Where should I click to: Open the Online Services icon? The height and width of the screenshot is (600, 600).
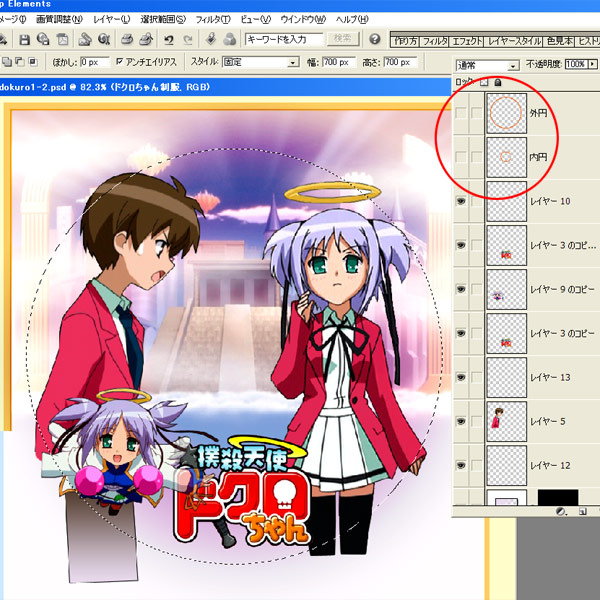[x=104, y=39]
